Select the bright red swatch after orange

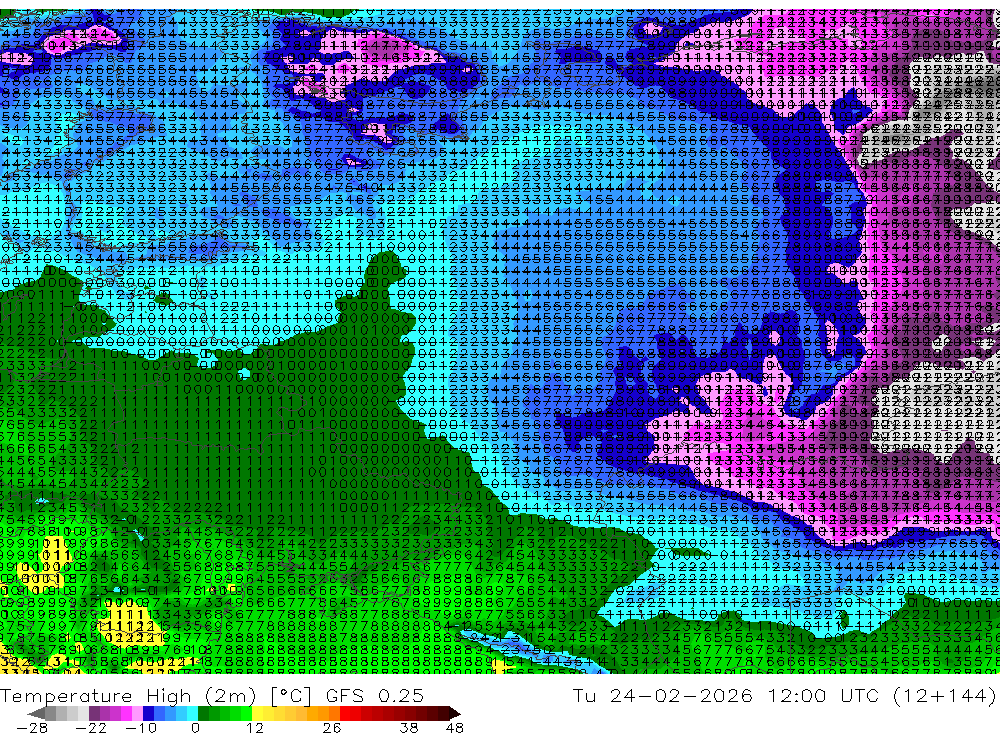tap(345, 714)
